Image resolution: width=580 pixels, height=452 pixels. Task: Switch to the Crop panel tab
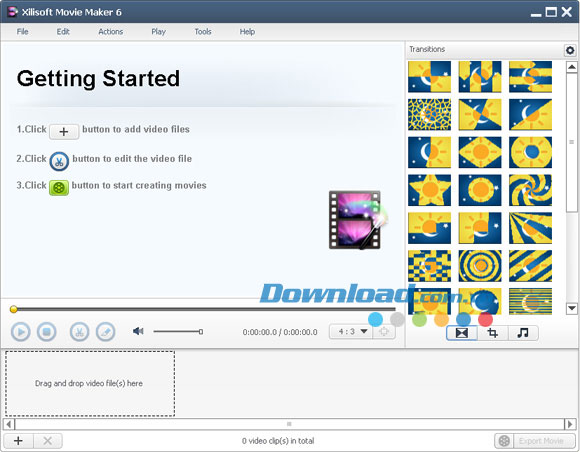(492, 333)
